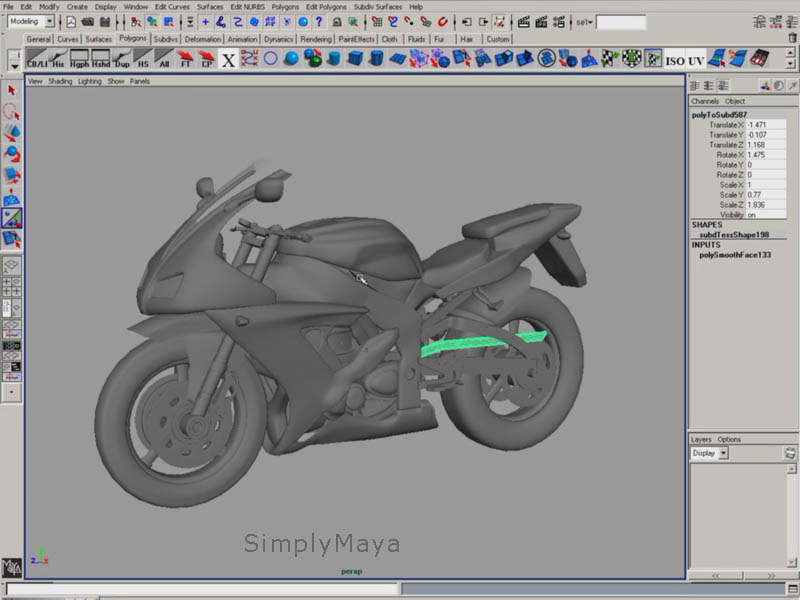Activate the Scale tool

coord(11,176)
